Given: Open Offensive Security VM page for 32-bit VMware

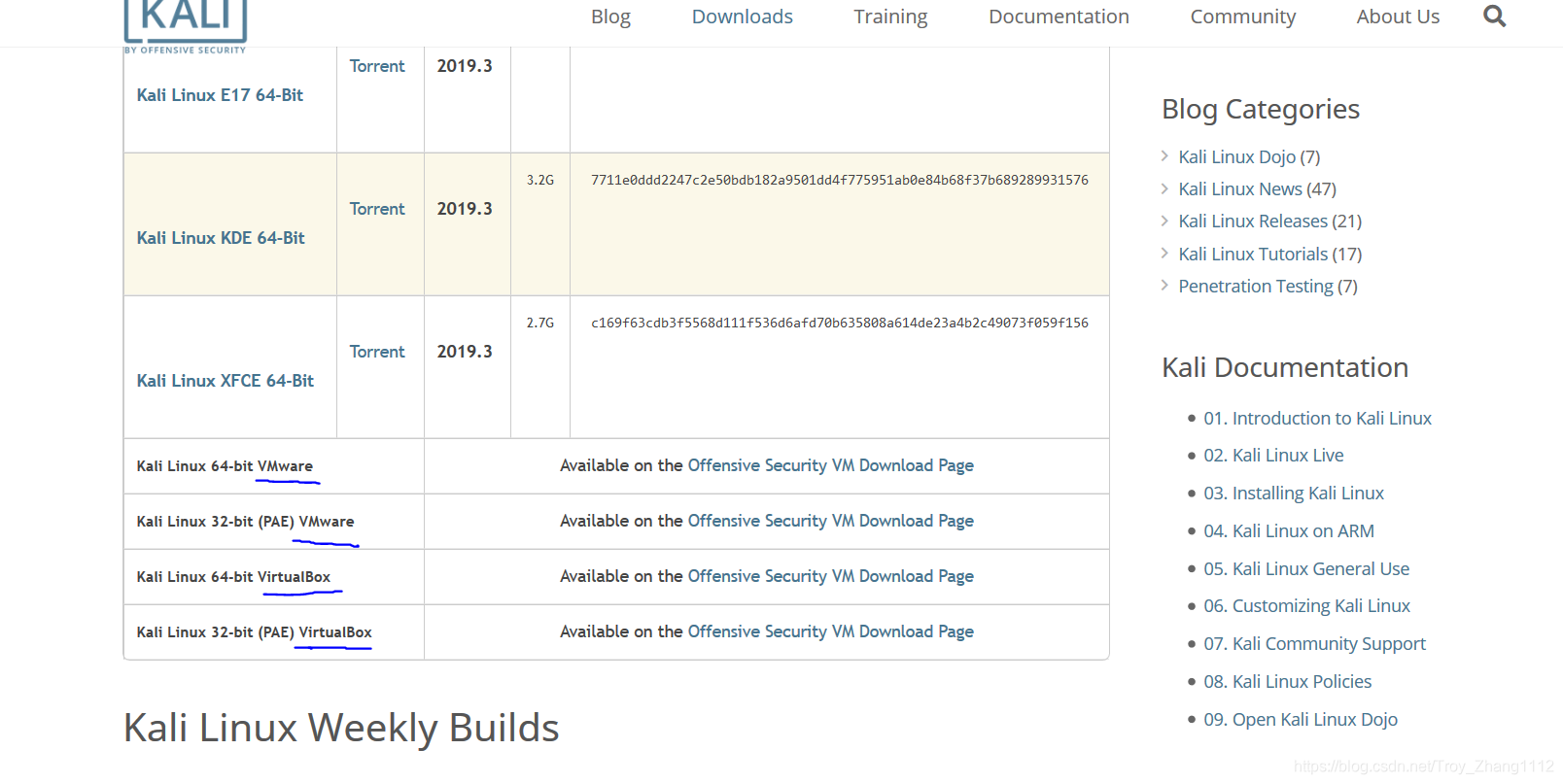Looking at the screenshot, I should [x=831, y=521].
